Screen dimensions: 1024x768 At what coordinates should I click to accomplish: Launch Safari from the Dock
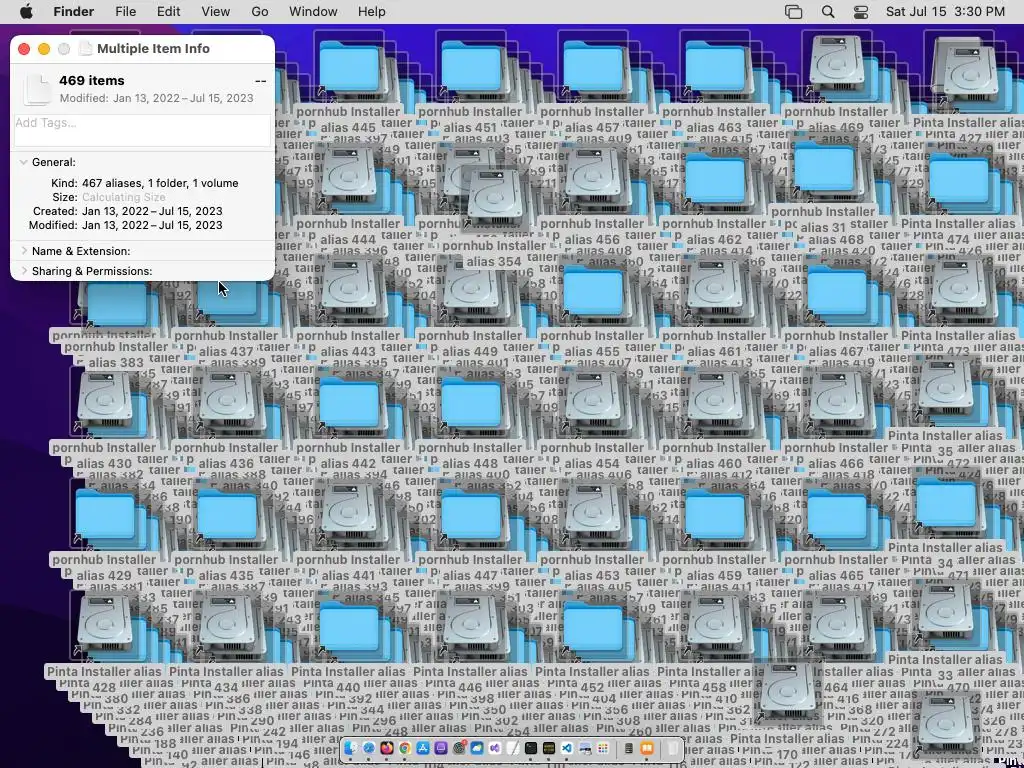click(369, 748)
